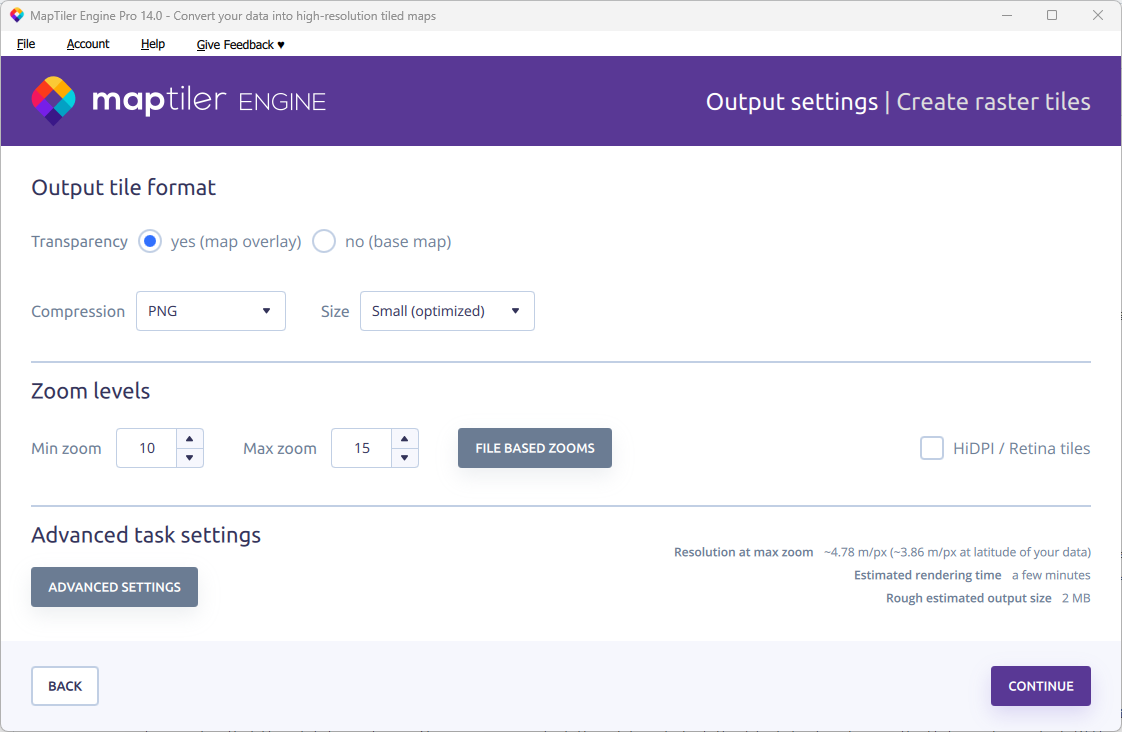Increase Max zoom with up arrow
The width and height of the screenshot is (1122, 732).
pos(404,438)
